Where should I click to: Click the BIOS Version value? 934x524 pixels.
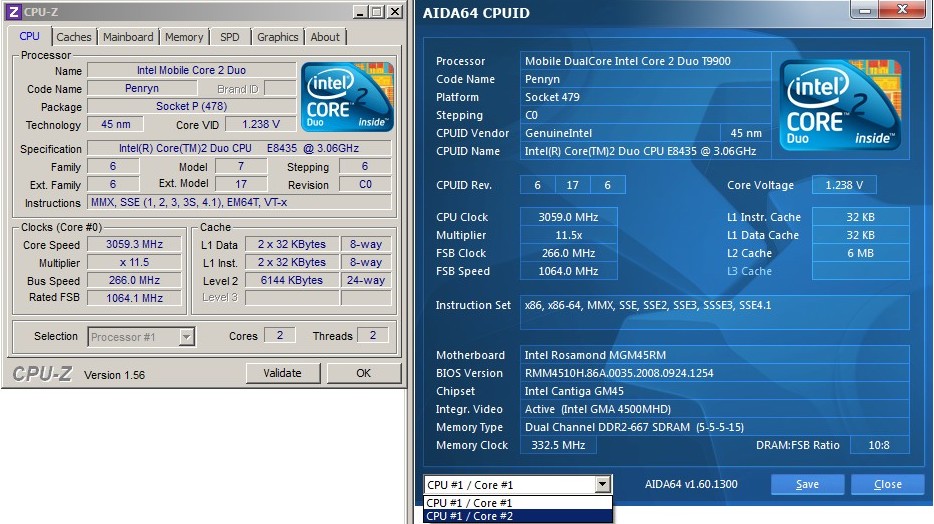715,373
